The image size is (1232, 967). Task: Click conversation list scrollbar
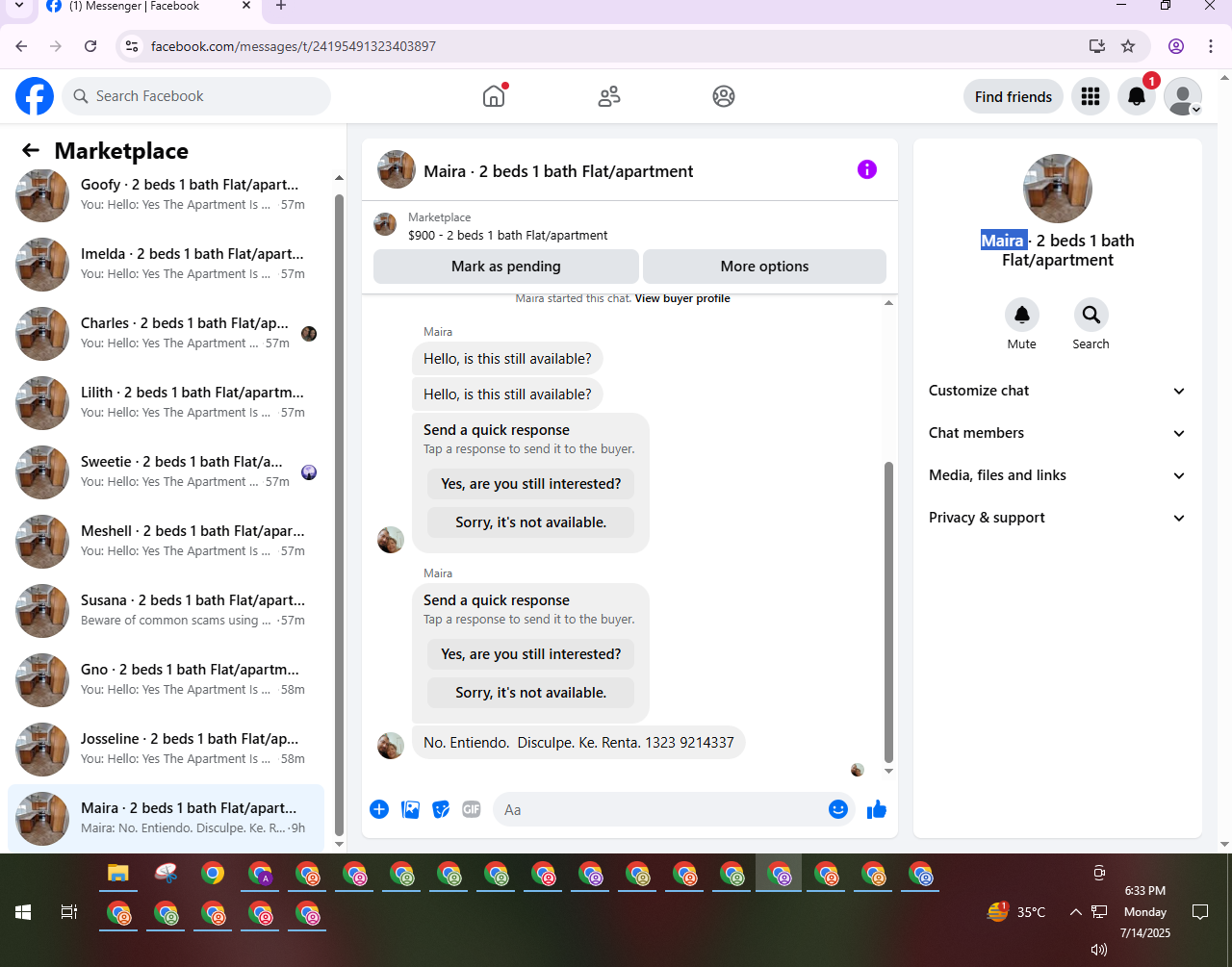point(339,515)
